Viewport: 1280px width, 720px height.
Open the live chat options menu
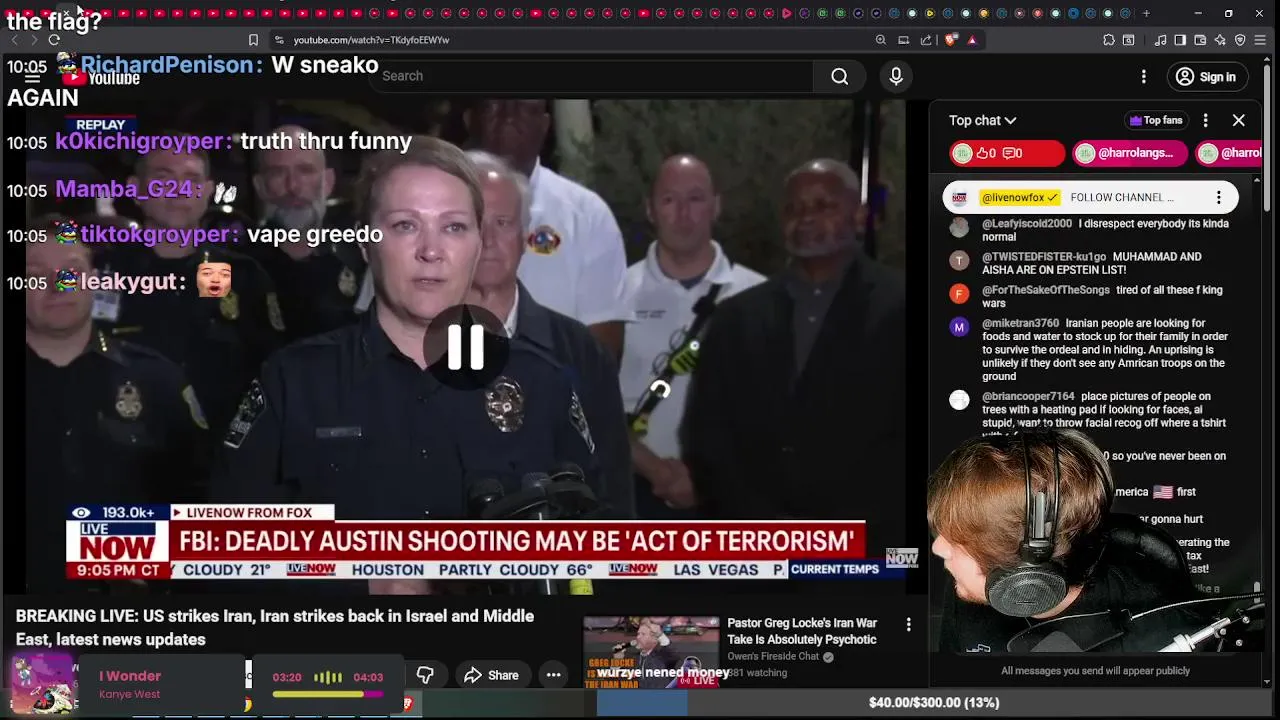pyautogui.click(x=1206, y=120)
